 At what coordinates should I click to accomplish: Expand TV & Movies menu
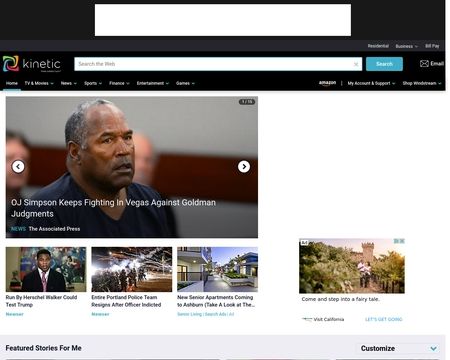(x=39, y=83)
